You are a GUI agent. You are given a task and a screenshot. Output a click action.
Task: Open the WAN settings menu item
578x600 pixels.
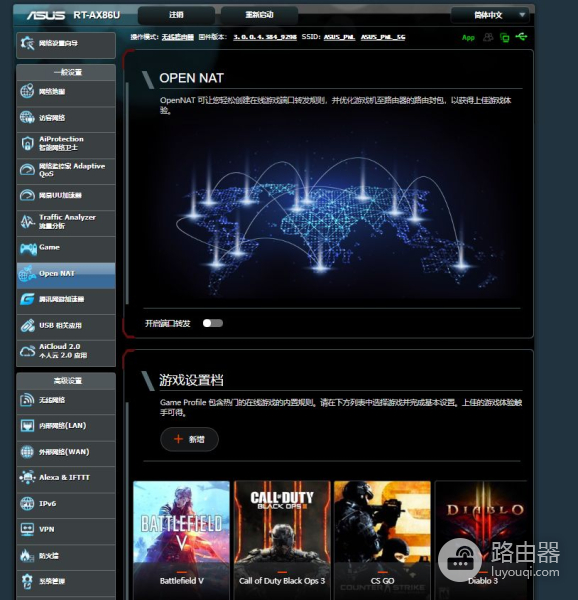(x=66, y=452)
